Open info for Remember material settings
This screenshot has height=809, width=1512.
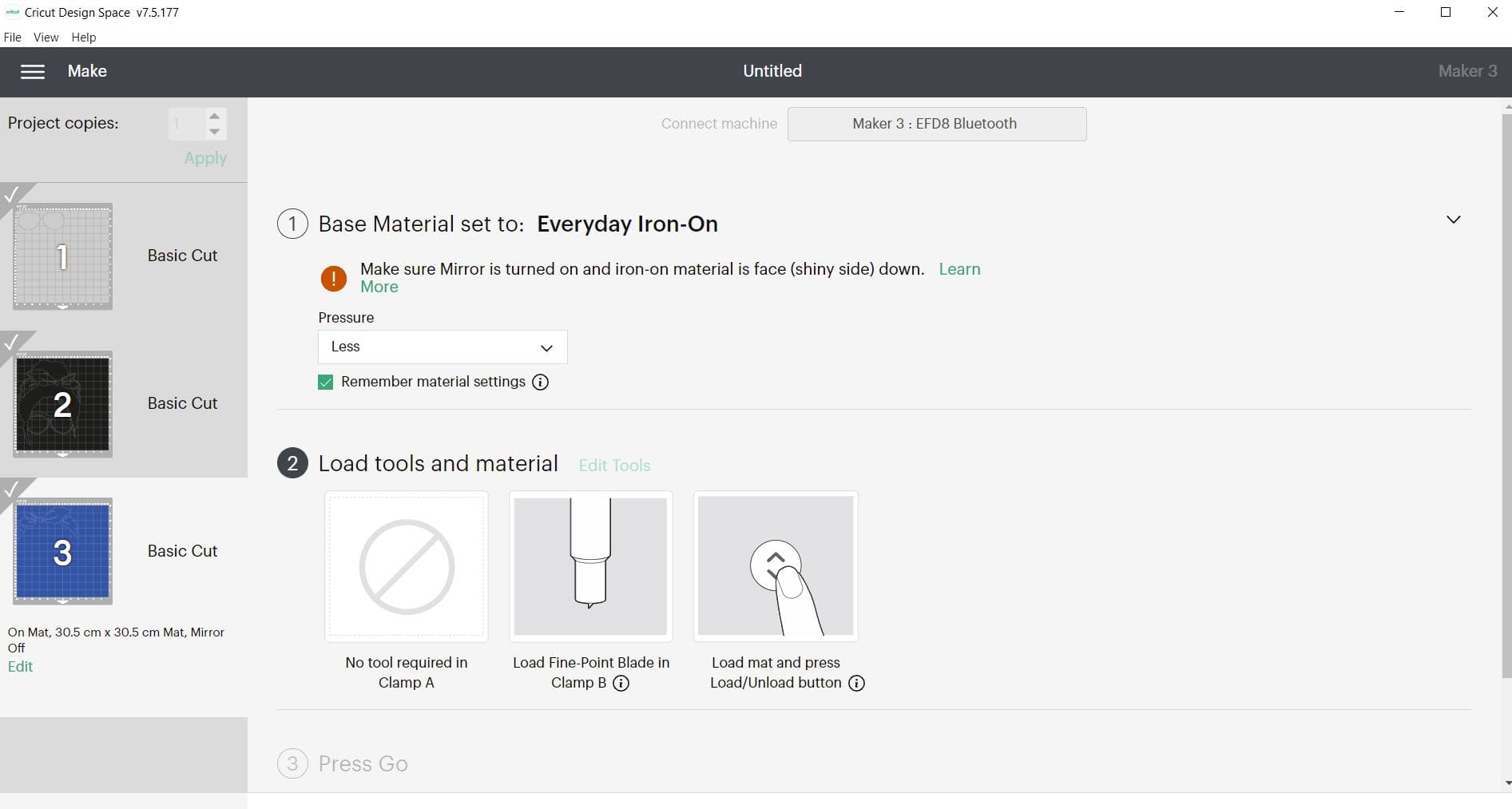pos(540,383)
